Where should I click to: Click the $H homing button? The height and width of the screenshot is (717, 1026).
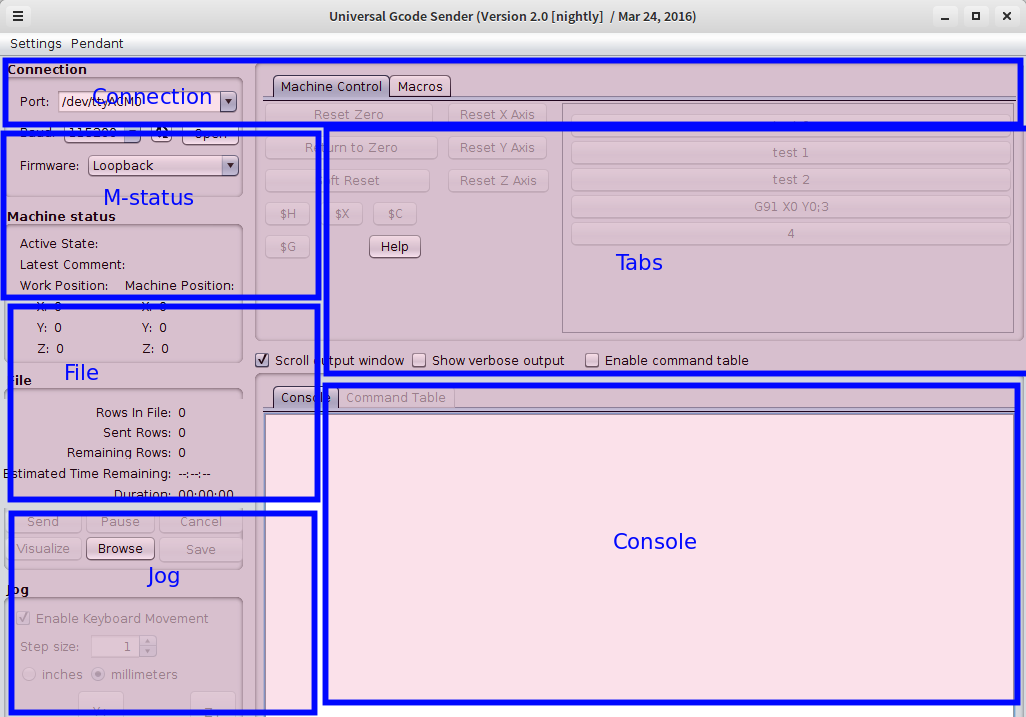(288, 214)
